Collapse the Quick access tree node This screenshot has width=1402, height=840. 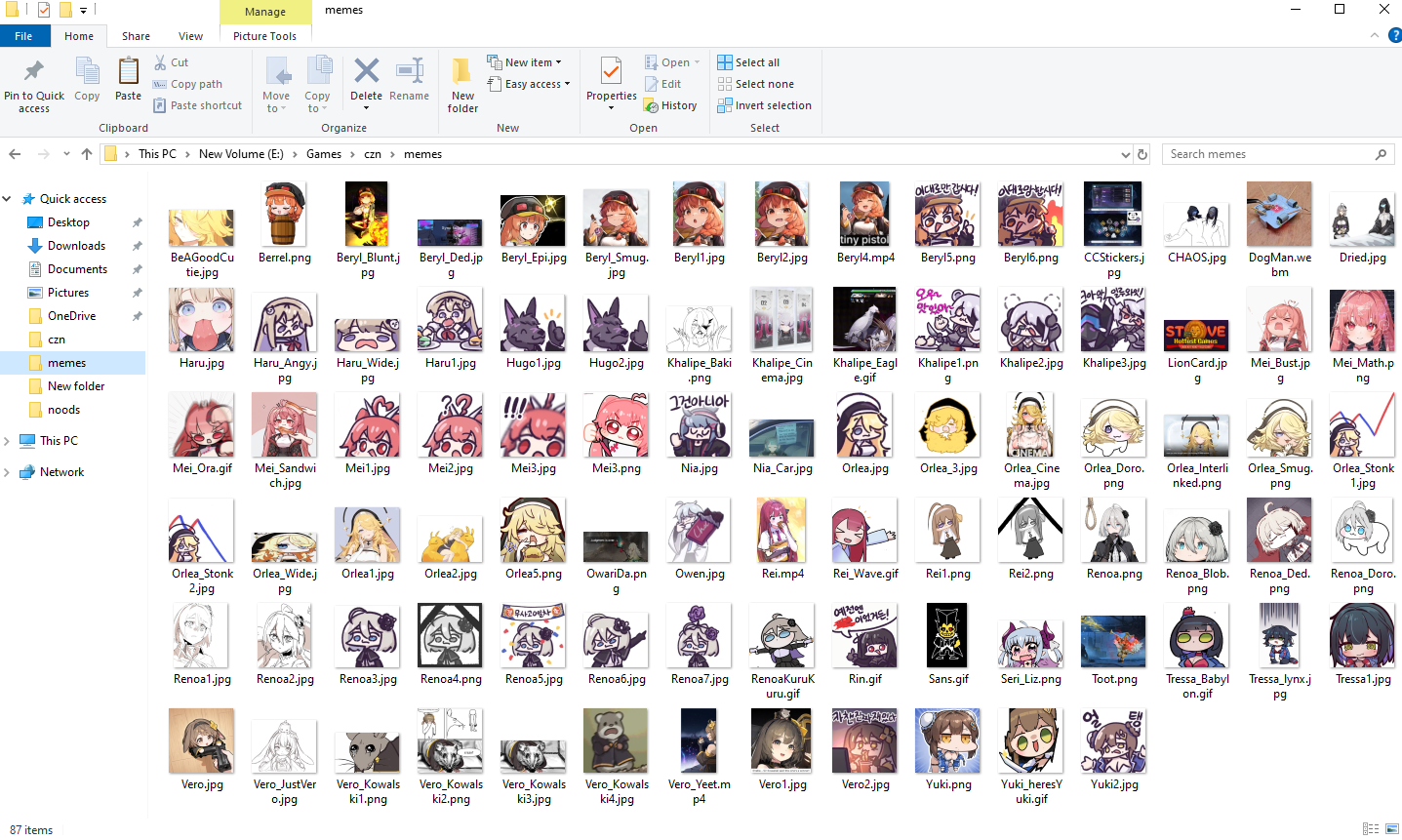coord(8,199)
